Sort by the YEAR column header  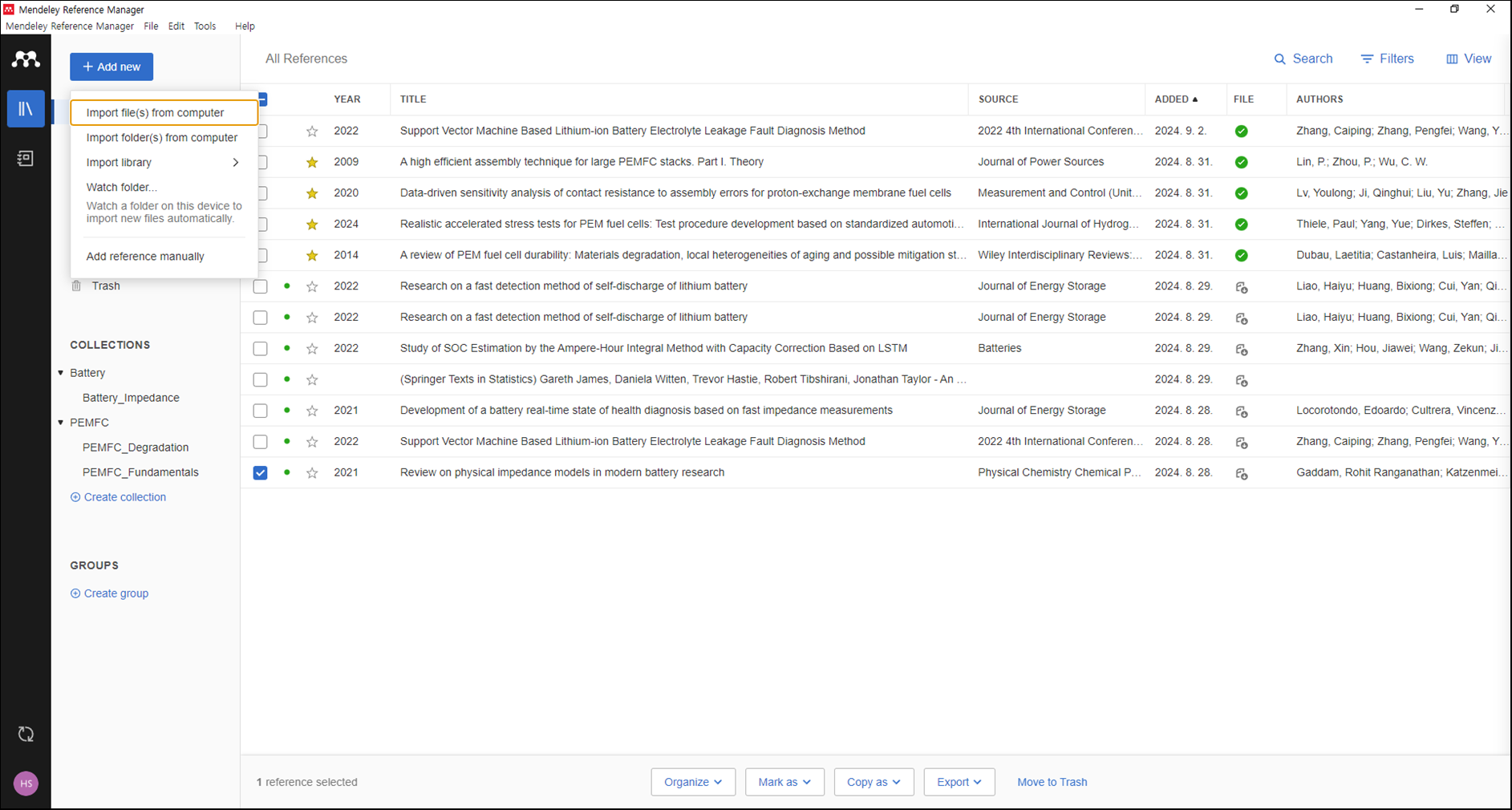347,99
